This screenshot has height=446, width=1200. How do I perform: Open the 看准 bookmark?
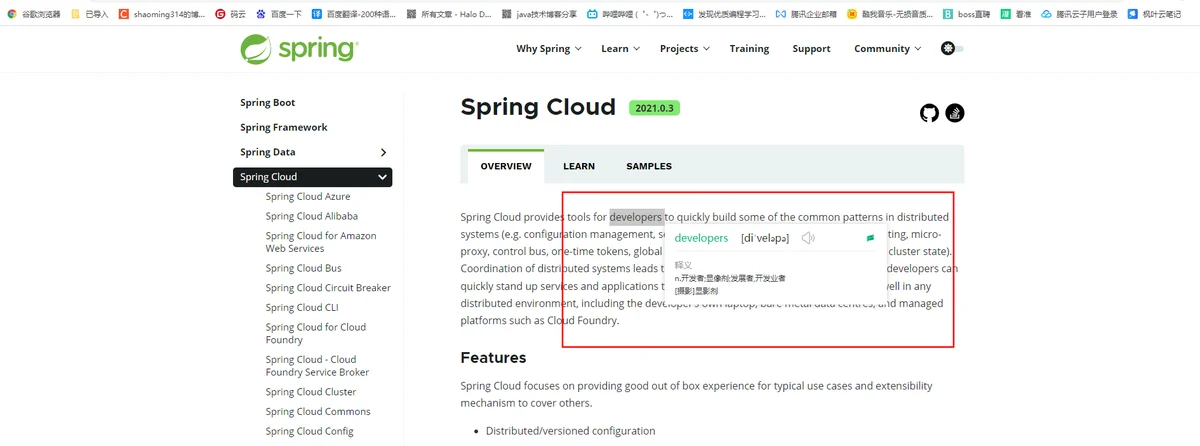pos(1016,14)
